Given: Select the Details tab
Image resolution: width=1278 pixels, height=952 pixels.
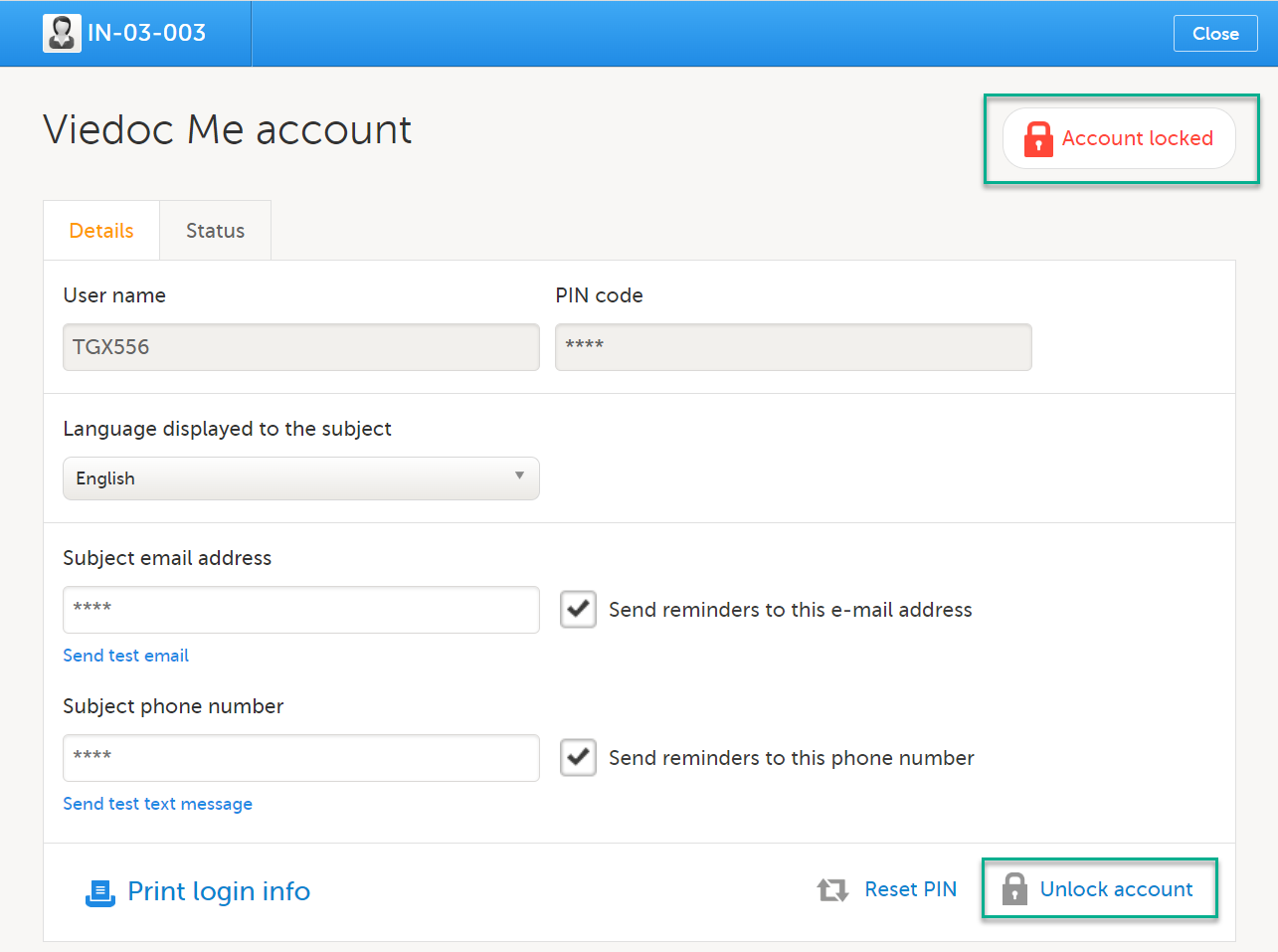Looking at the screenshot, I should tap(101, 231).
